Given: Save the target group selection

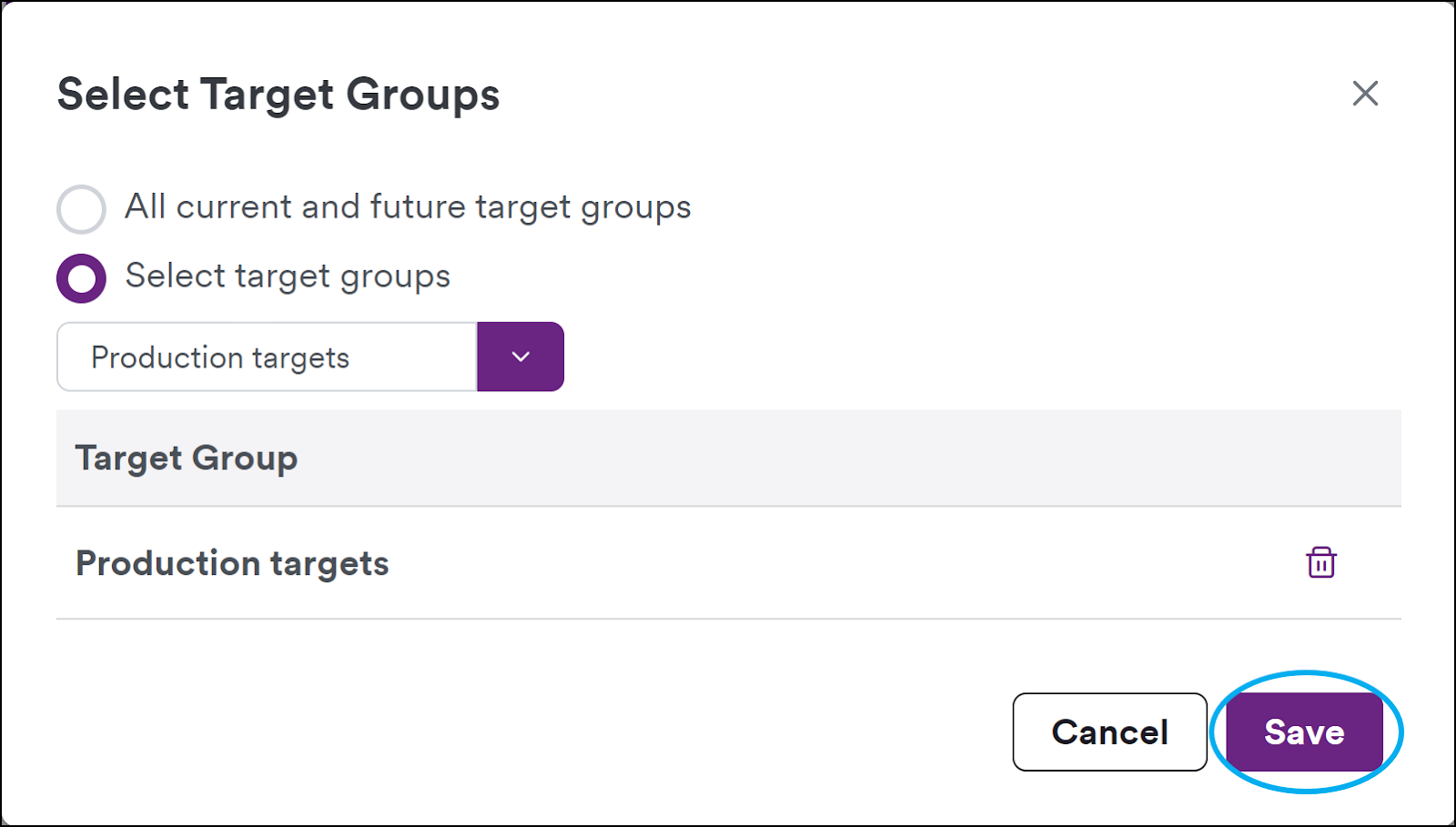Looking at the screenshot, I should [x=1304, y=731].
